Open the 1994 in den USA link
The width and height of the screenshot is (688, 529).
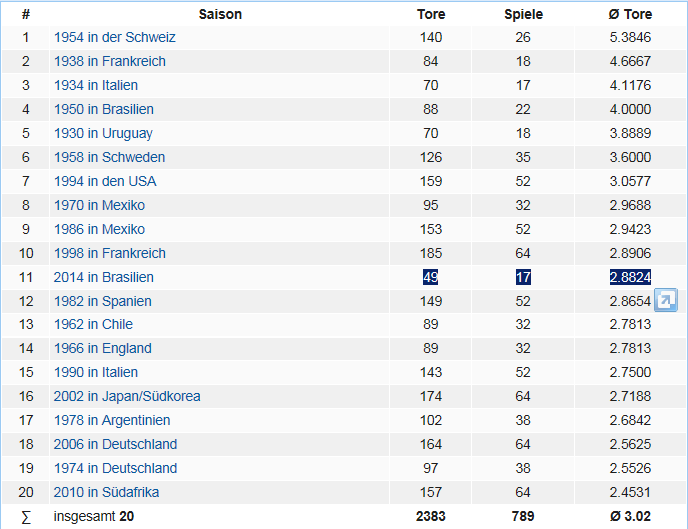(x=105, y=181)
